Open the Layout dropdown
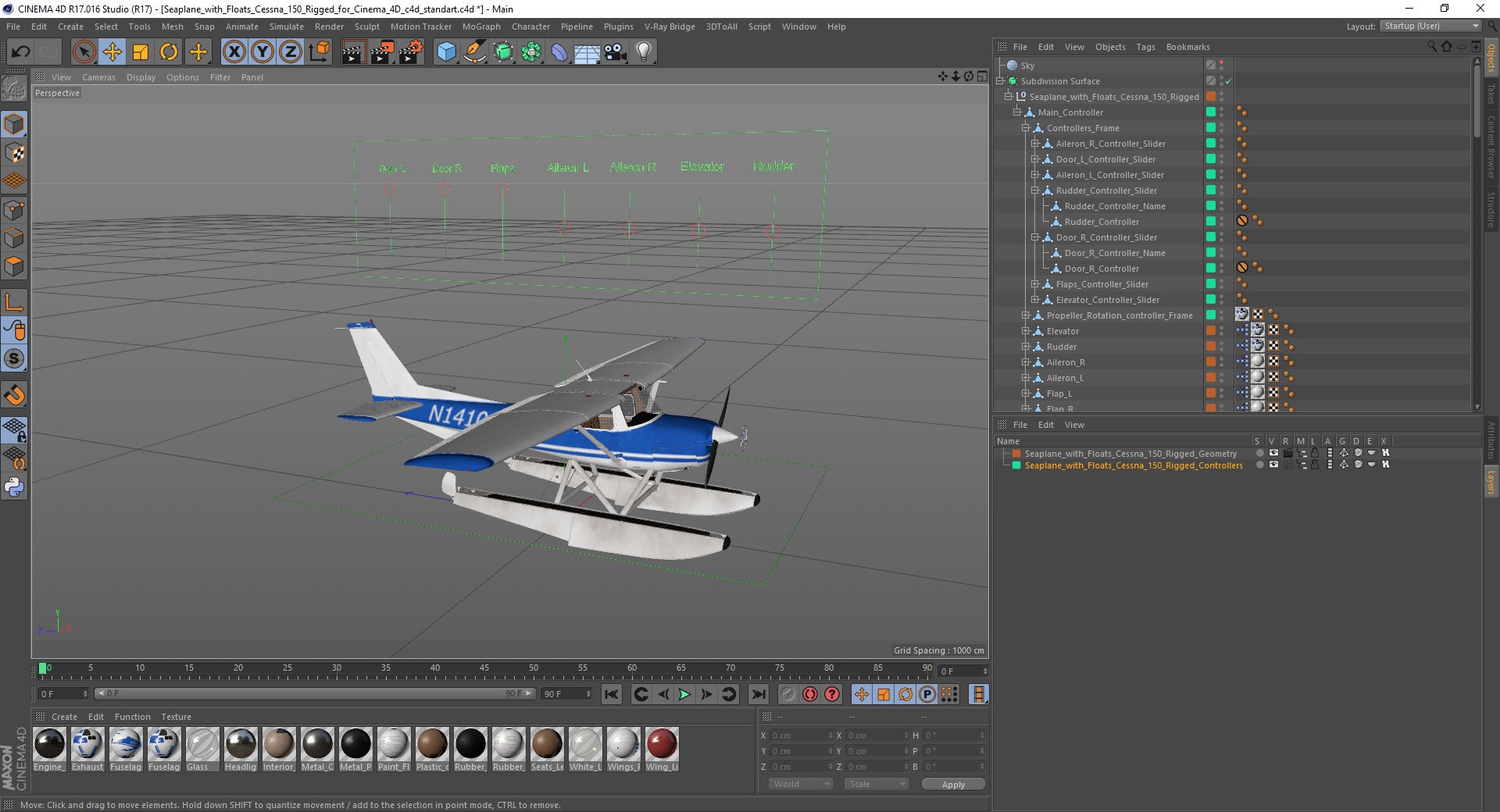Image resolution: width=1500 pixels, height=812 pixels. point(1430,26)
